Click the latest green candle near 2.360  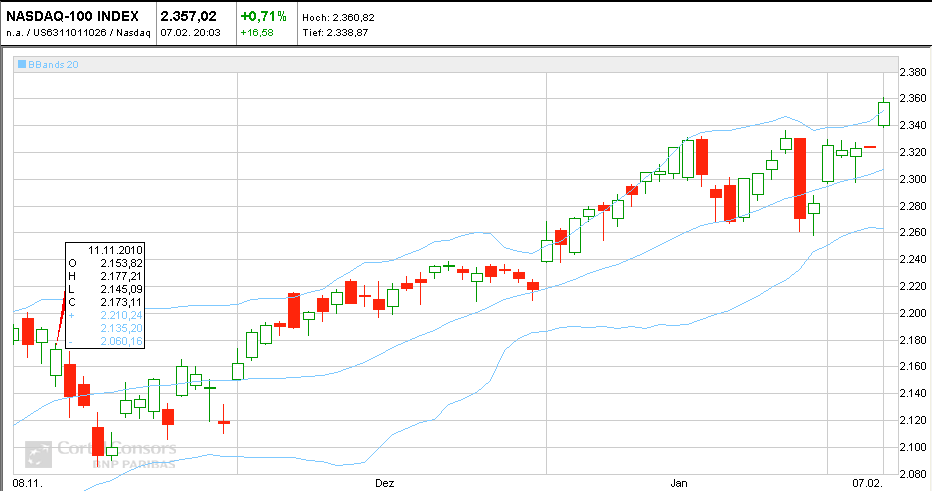pos(884,114)
